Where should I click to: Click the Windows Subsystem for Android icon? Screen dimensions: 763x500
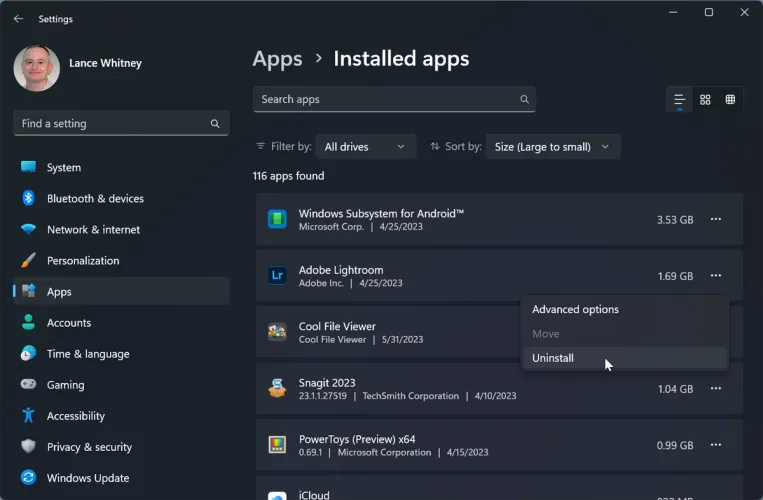pyautogui.click(x=277, y=219)
